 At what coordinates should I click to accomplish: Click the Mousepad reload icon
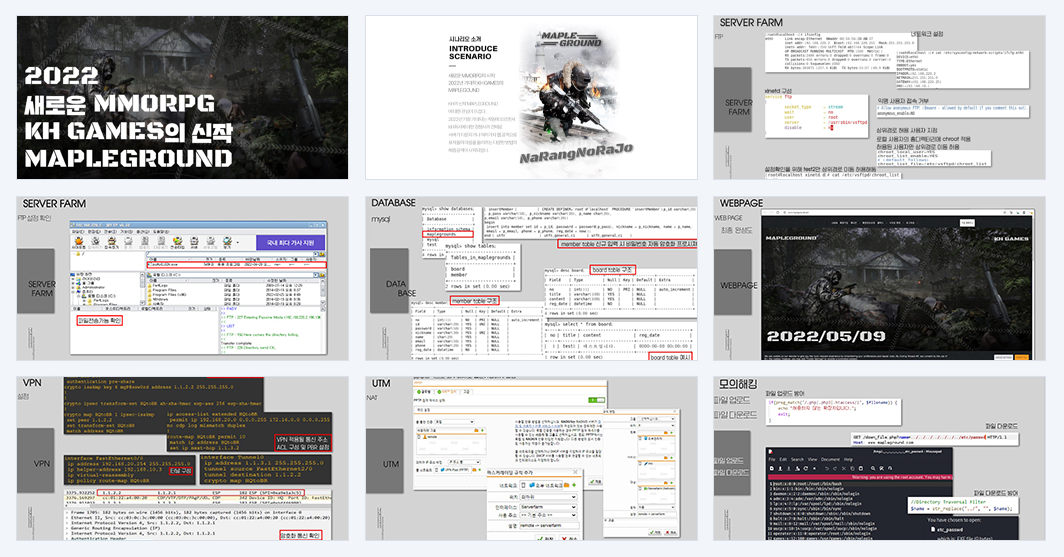pos(805,468)
